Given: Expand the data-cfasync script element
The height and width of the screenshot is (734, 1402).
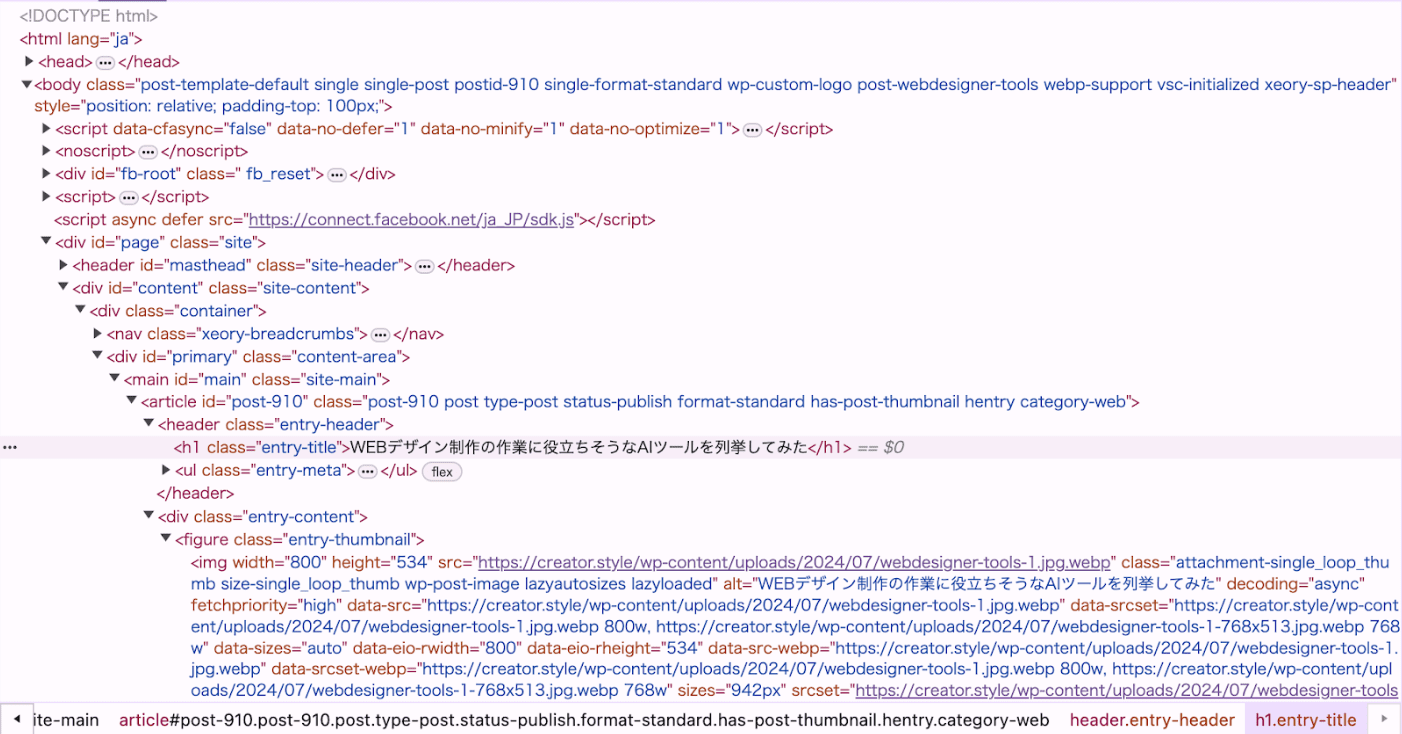Looking at the screenshot, I should [46, 129].
